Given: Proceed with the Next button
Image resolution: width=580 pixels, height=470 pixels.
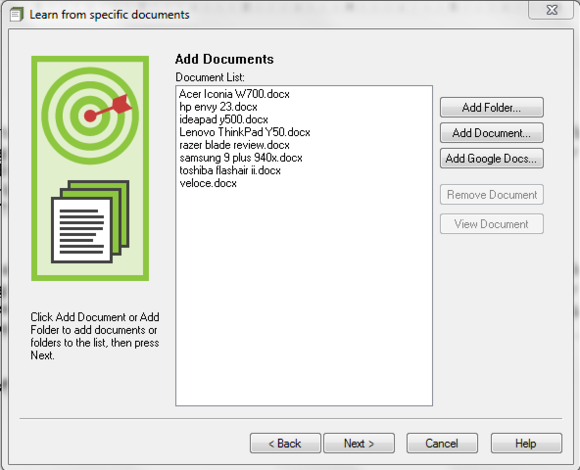Looking at the screenshot, I should click(359, 443).
